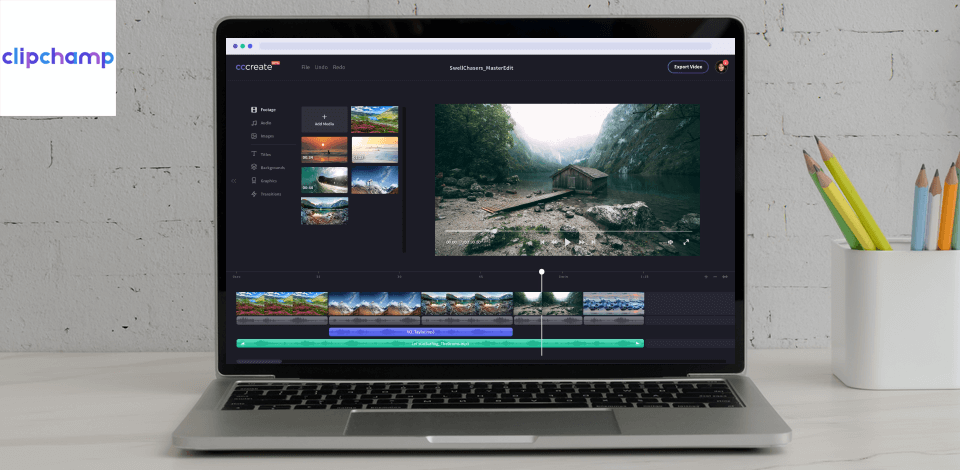Collapse the sidebar with double-chevron arrow
The image size is (960, 470).
pos(233,181)
